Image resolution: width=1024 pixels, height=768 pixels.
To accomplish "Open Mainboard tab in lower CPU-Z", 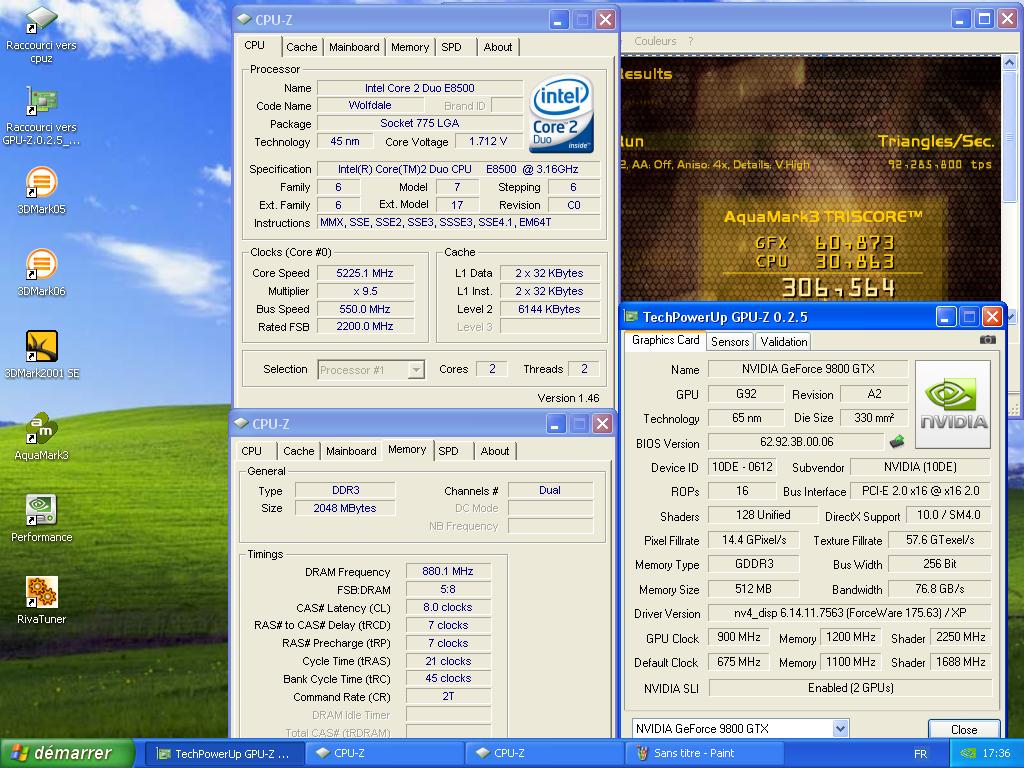I will click(x=351, y=451).
